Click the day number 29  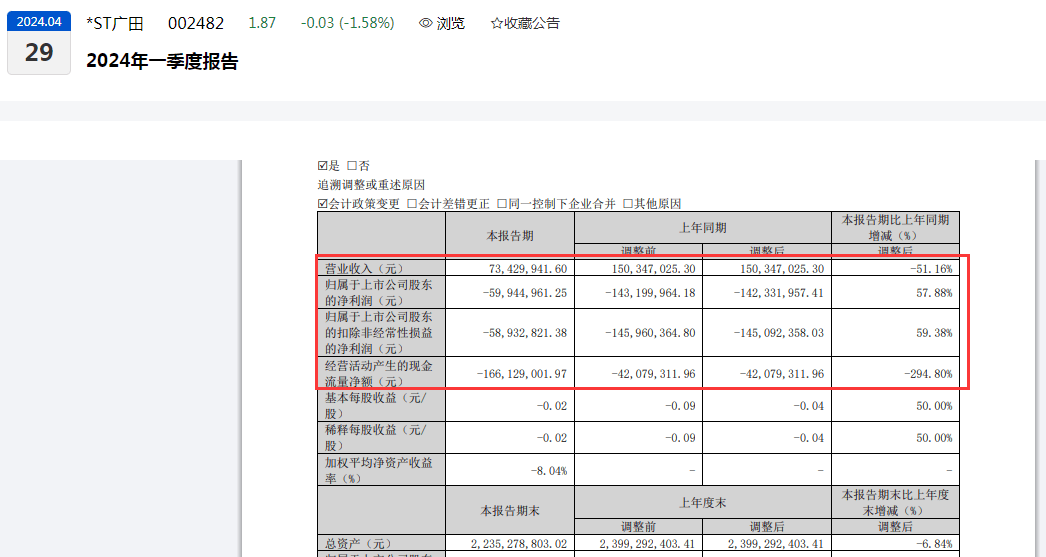[39, 53]
